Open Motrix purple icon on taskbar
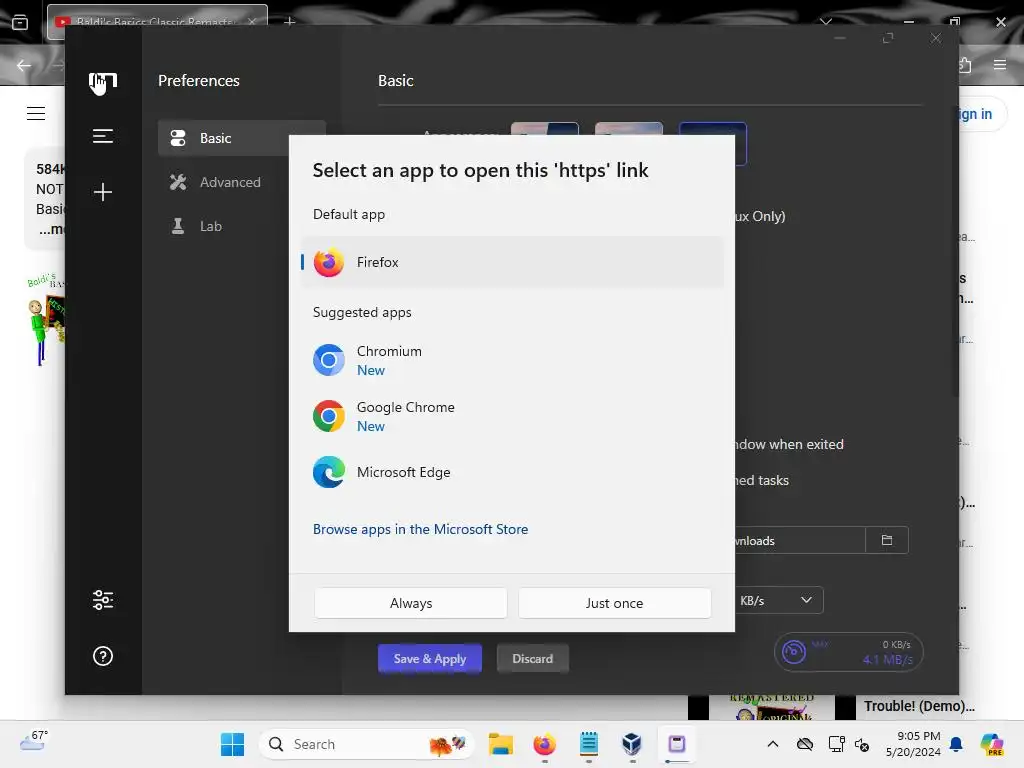 pos(677,744)
